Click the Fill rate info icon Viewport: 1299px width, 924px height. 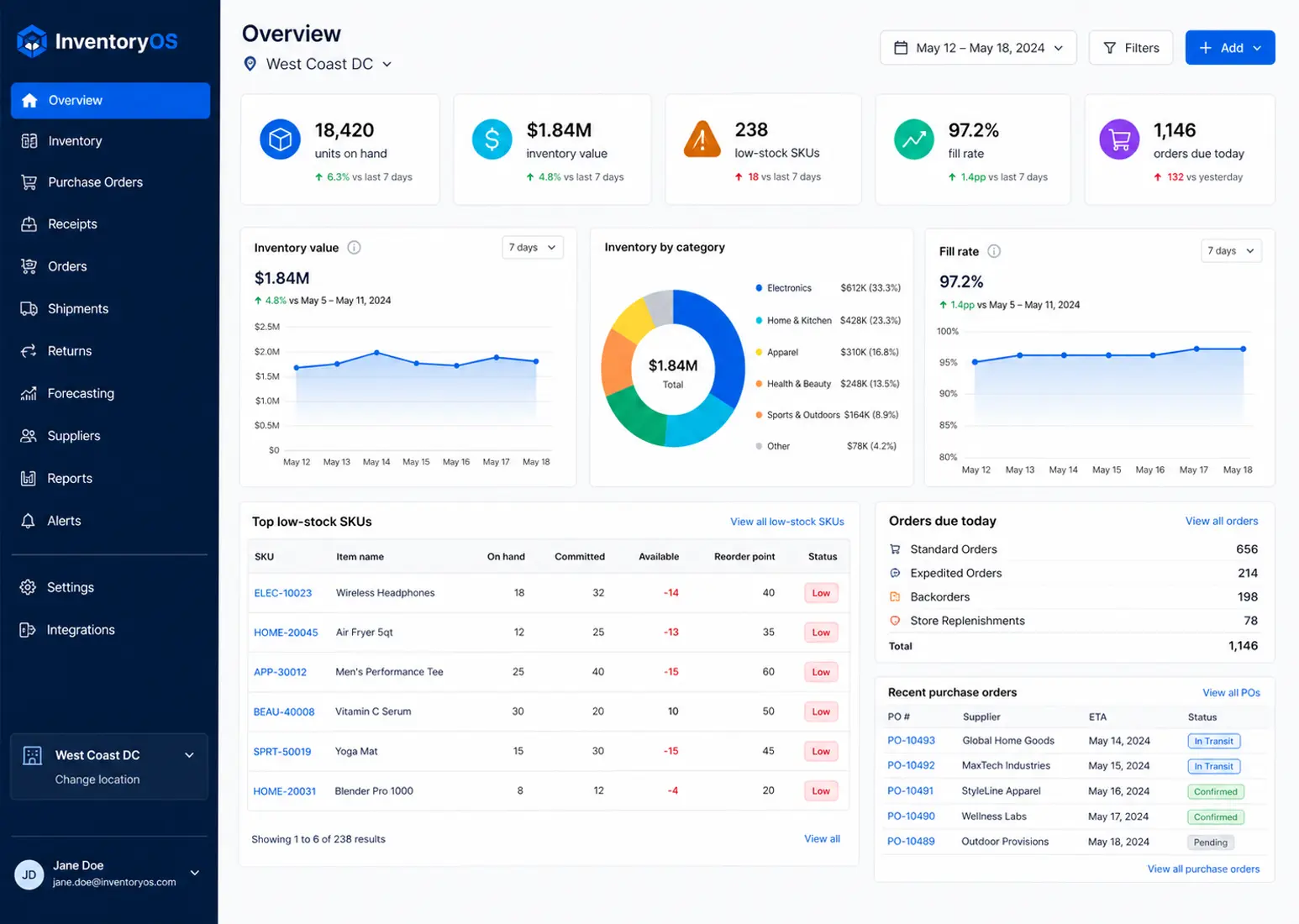(994, 251)
